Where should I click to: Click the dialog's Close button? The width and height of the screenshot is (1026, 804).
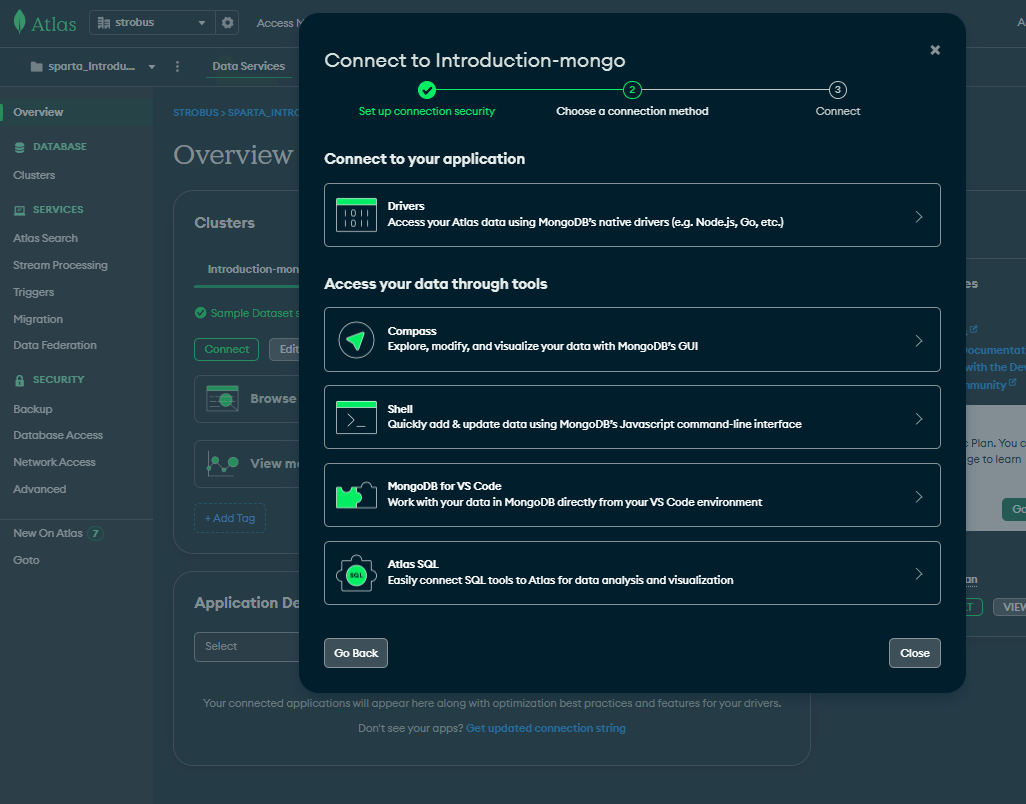[915, 653]
